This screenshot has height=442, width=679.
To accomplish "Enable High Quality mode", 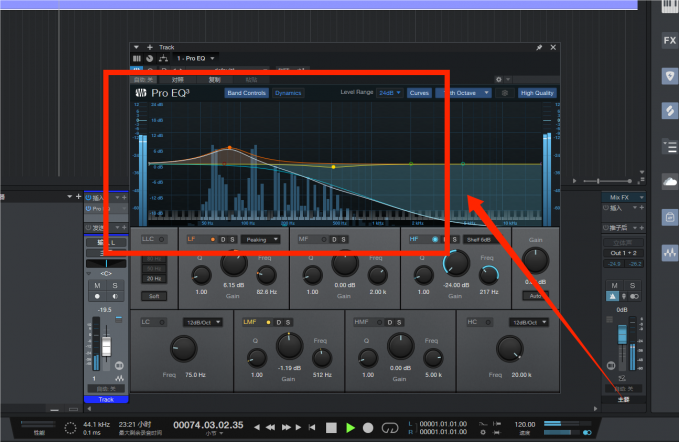I will point(537,93).
